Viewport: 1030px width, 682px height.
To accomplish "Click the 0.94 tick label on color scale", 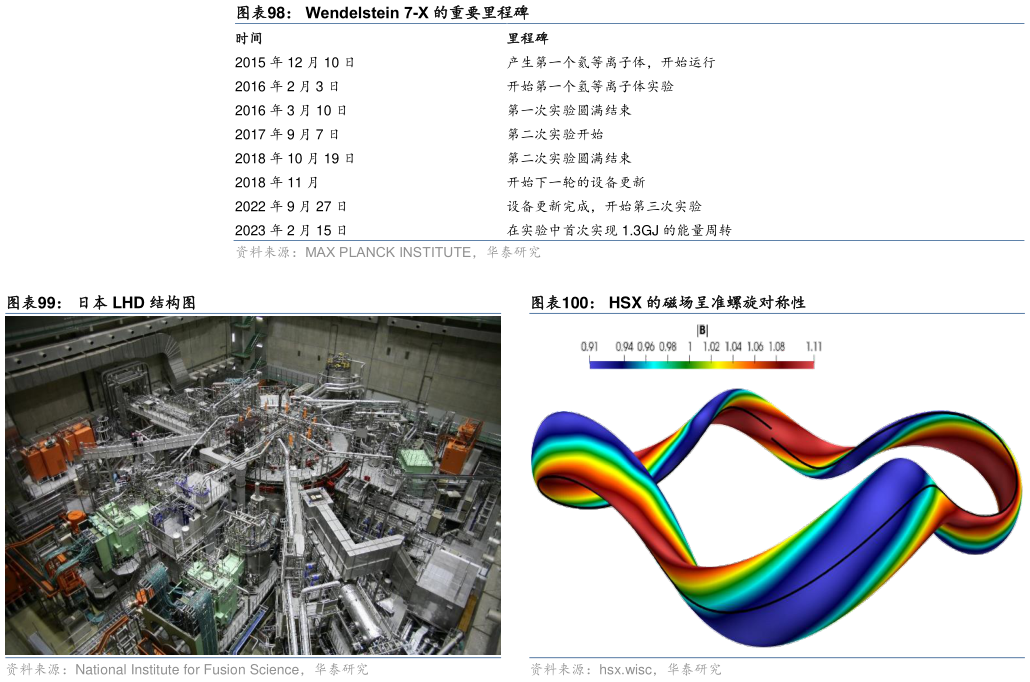I will coord(624,347).
